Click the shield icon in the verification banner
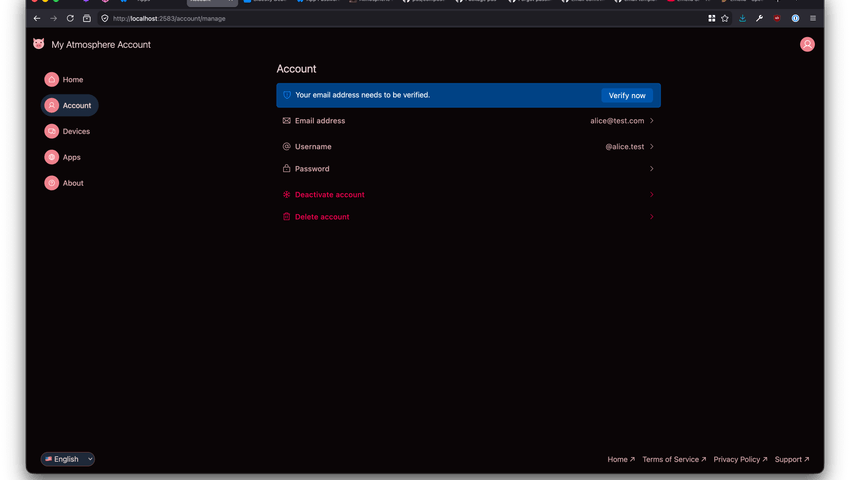Viewport: 850px width, 480px height. pyautogui.click(x=287, y=95)
